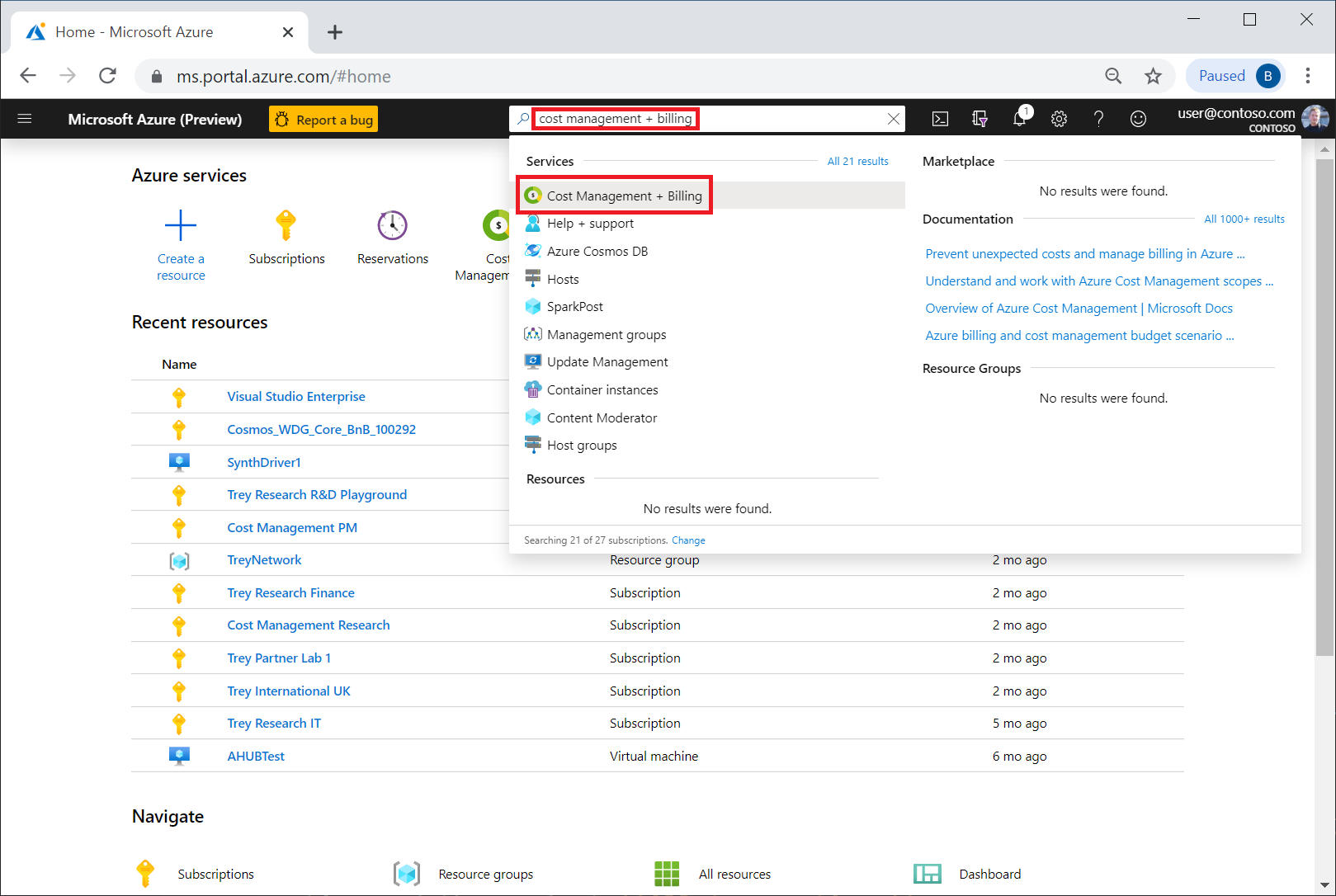Open Visual Studio Enterprise resource
This screenshot has height=896, width=1336.
pyautogui.click(x=295, y=397)
